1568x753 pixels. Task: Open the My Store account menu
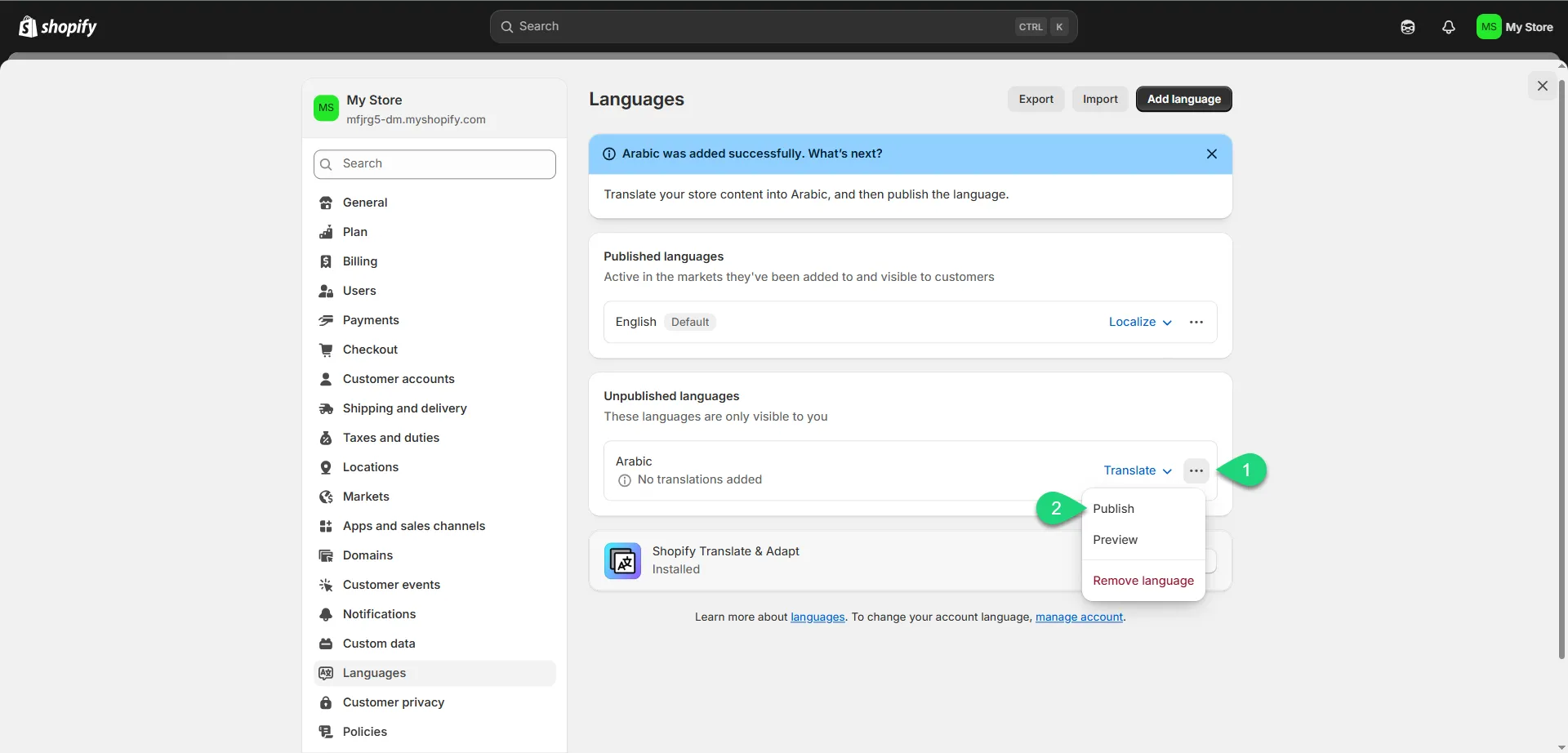point(1514,27)
